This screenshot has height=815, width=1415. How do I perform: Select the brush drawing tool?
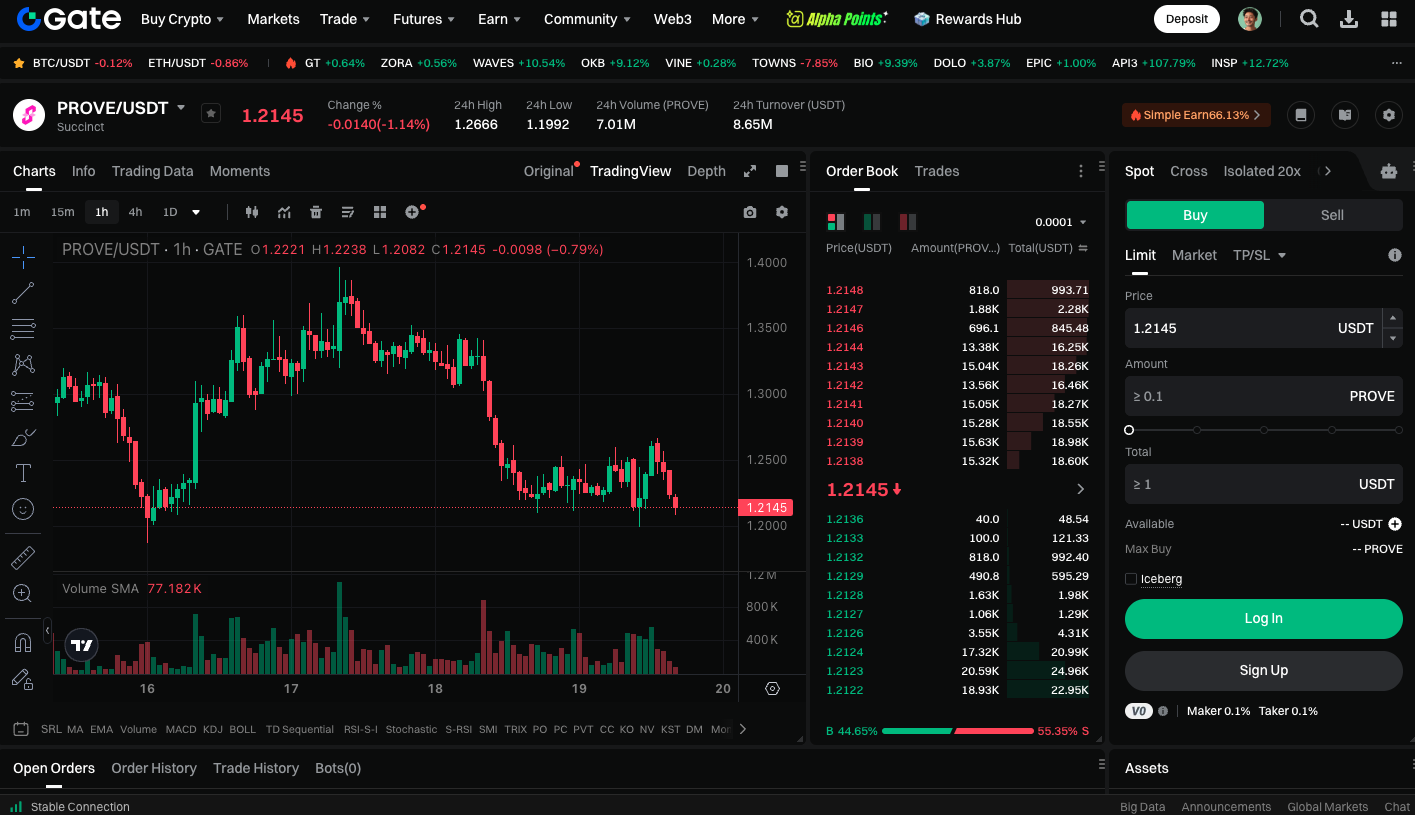[x=23, y=437]
